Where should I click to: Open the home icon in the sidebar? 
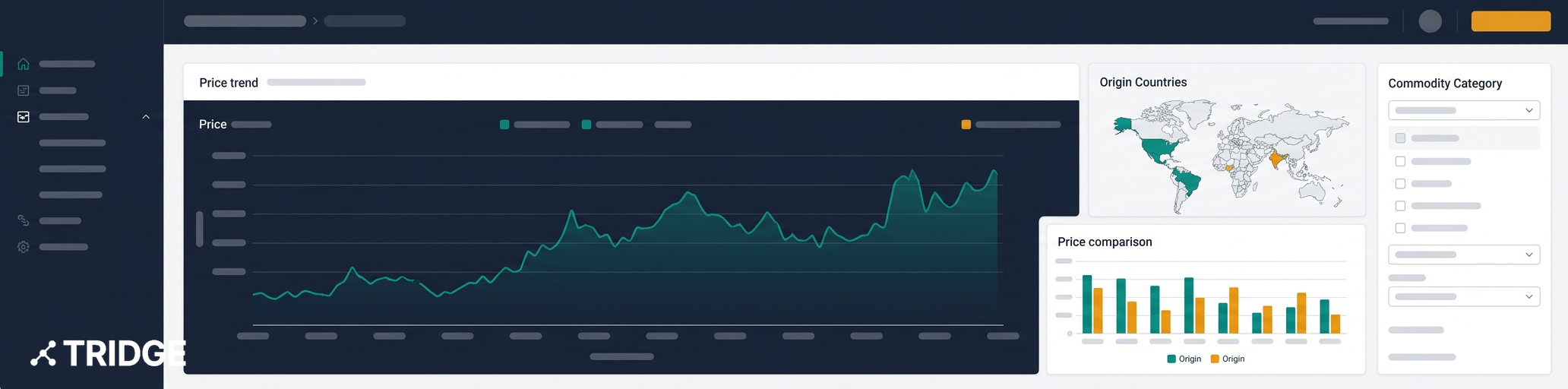[24, 64]
